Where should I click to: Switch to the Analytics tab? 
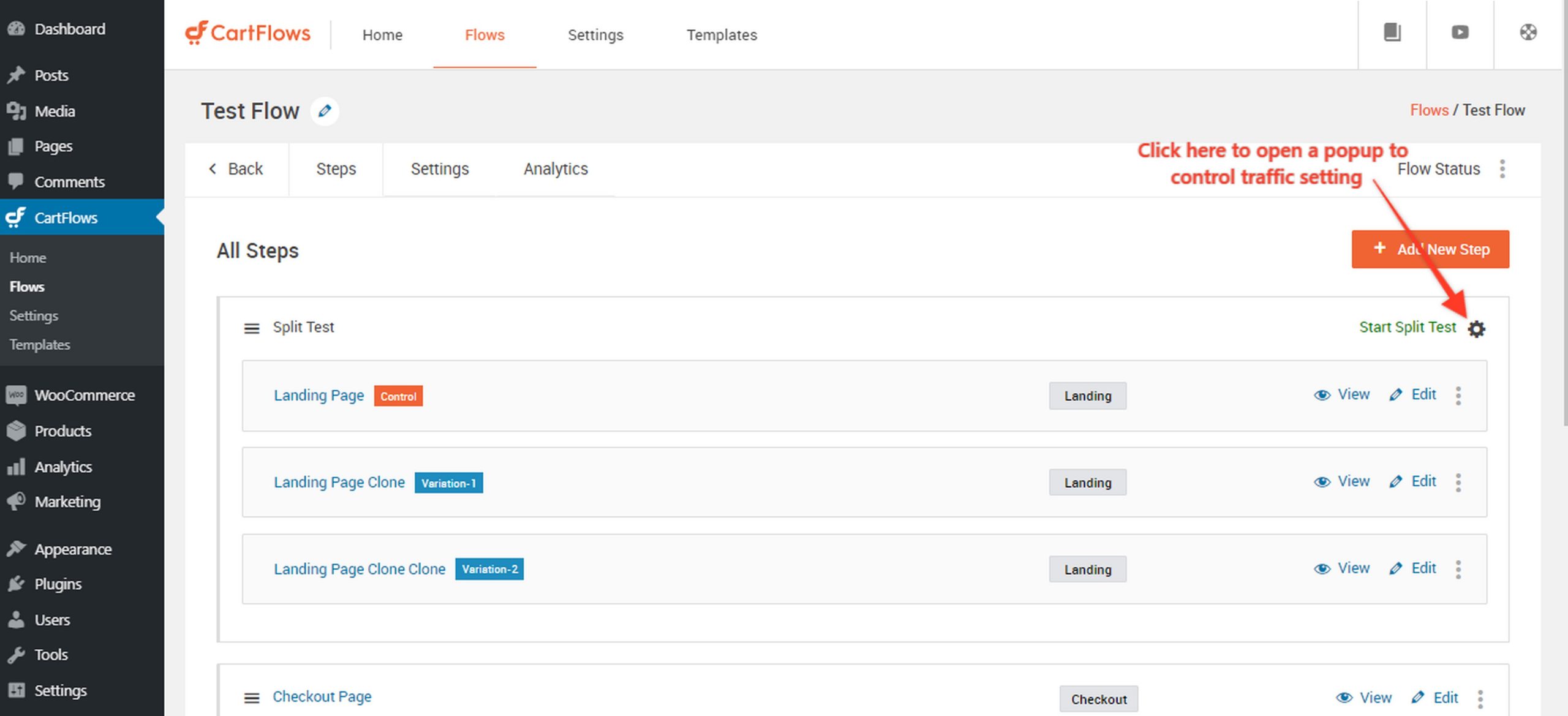(555, 169)
